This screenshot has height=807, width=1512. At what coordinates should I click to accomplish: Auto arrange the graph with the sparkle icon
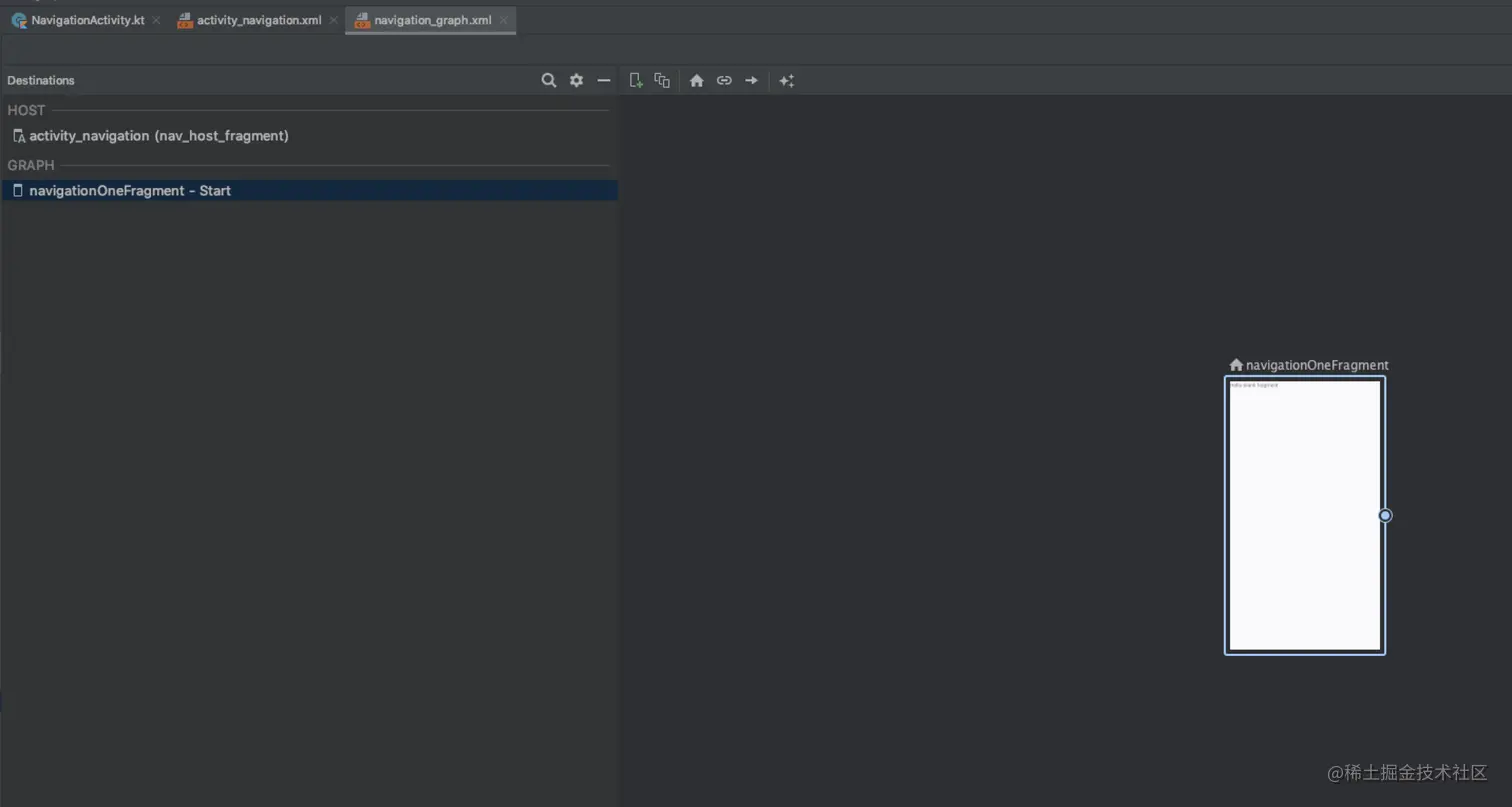click(787, 80)
